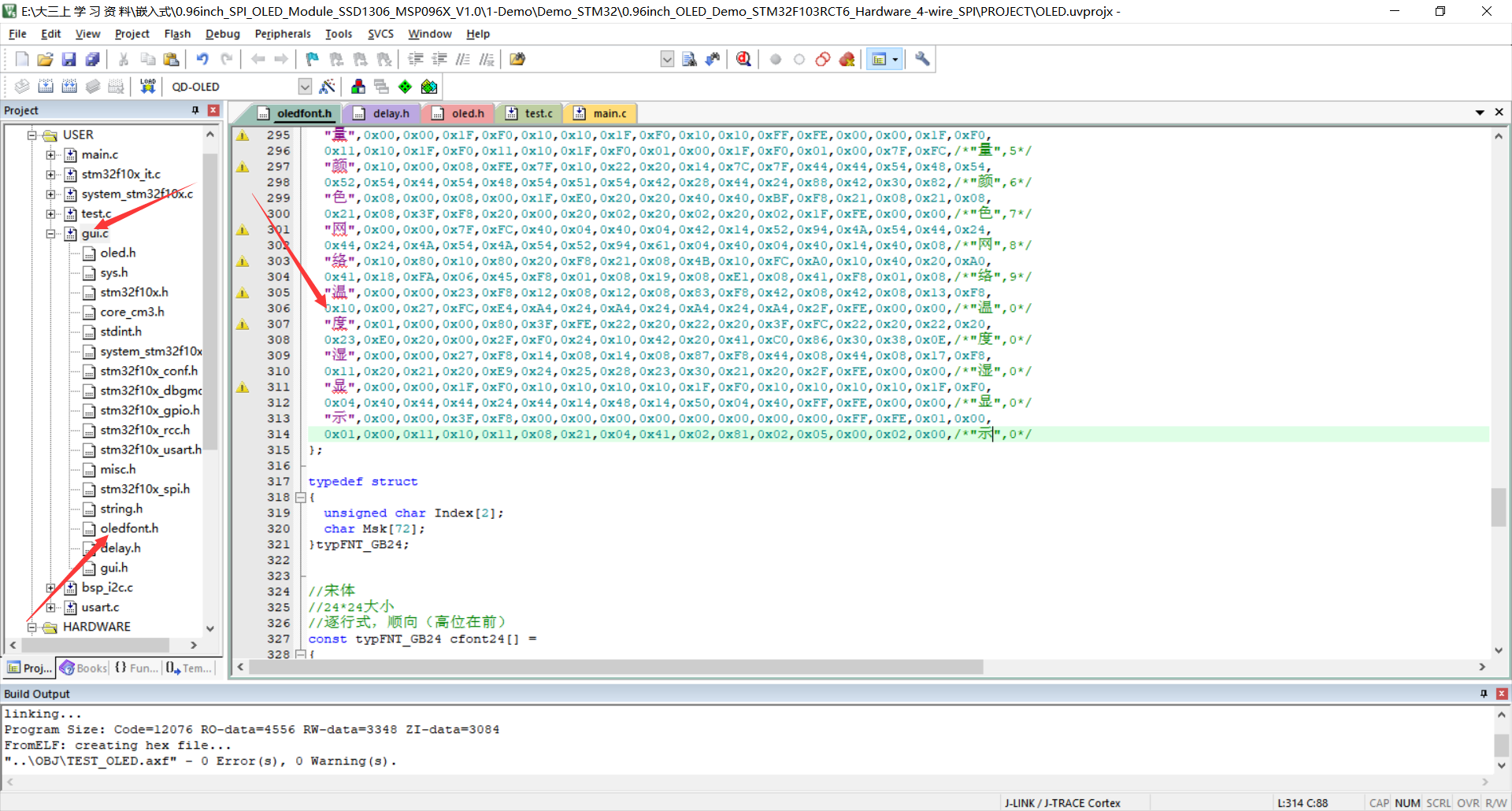
Task: Kill all breakpoints icon
Action: coord(847,59)
